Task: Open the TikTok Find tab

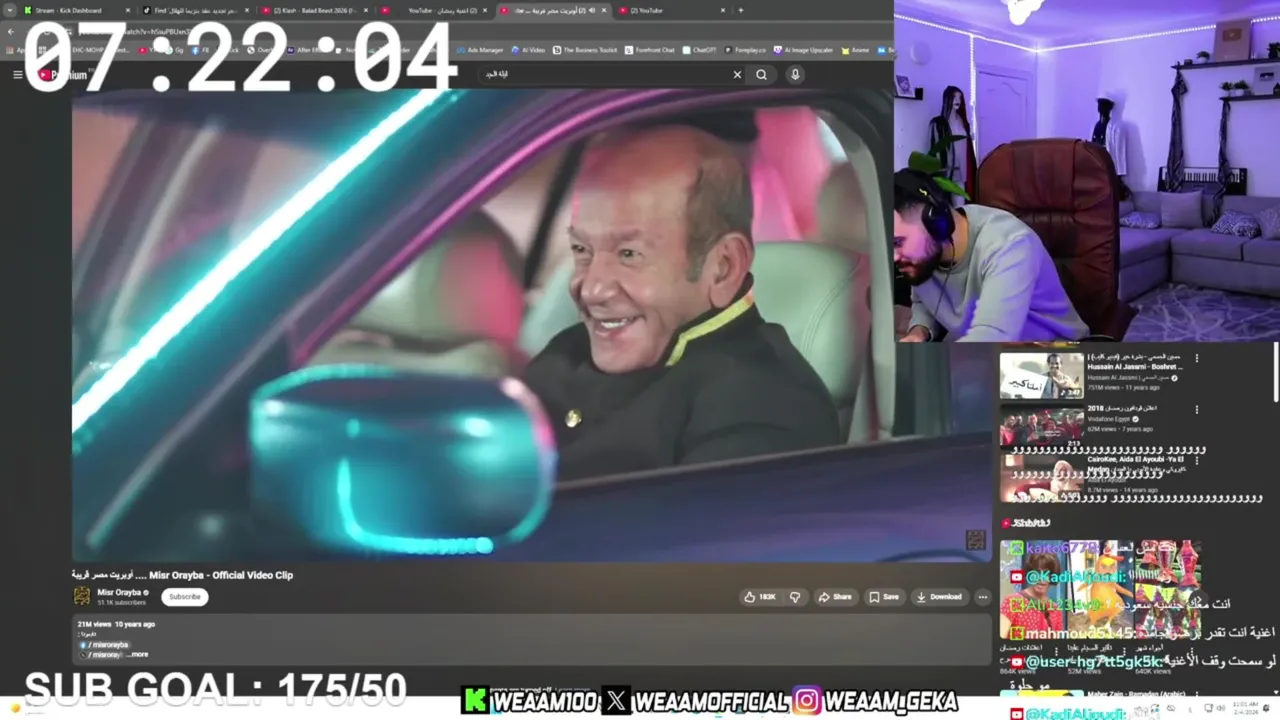Action: pos(195,10)
